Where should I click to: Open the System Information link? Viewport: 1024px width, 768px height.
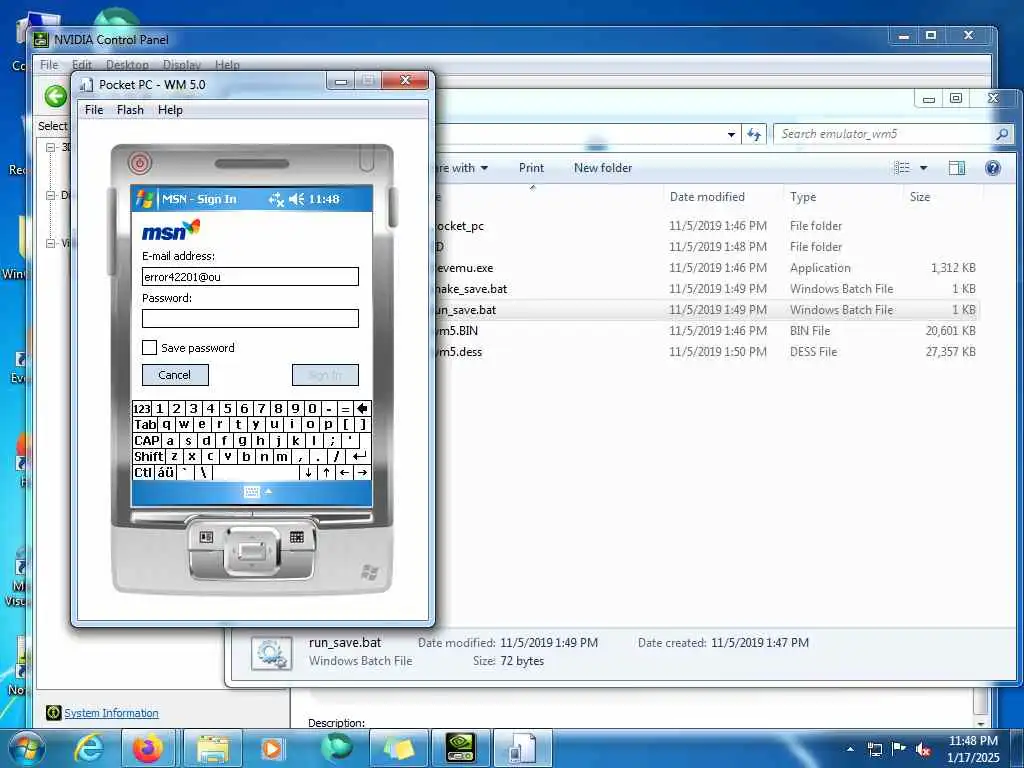click(x=111, y=713)
